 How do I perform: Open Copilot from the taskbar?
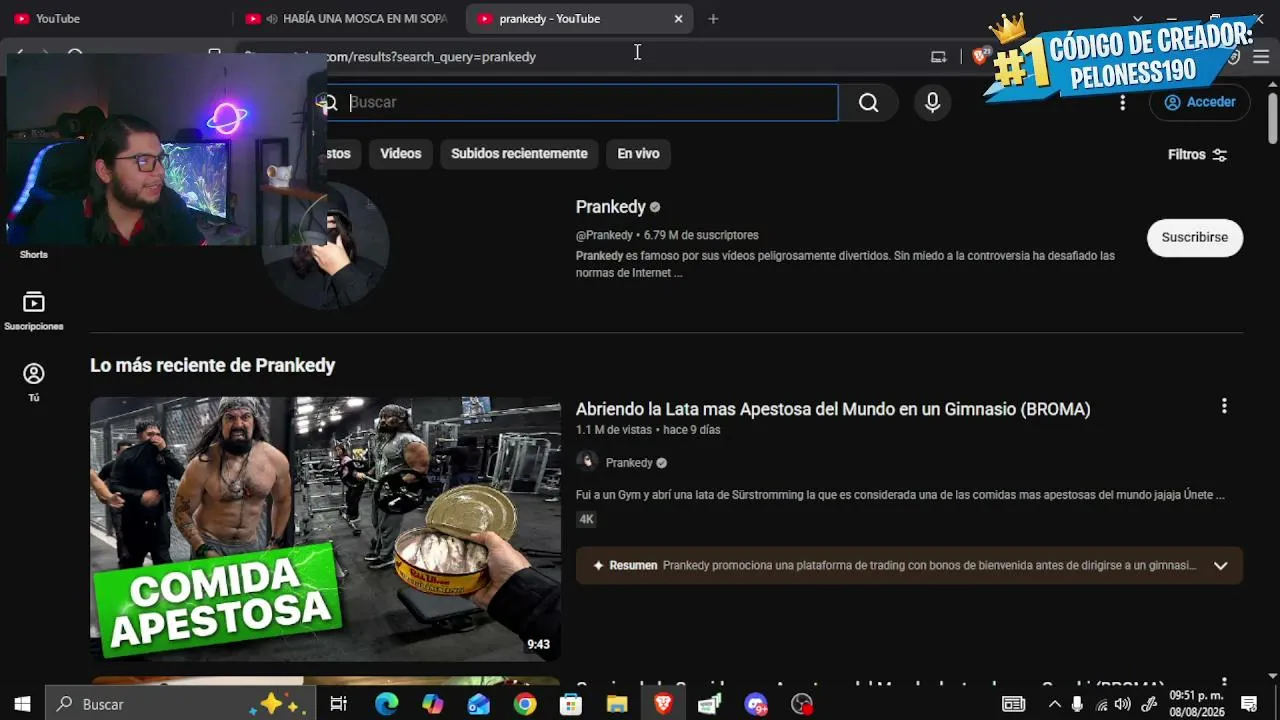coord(432,704)
